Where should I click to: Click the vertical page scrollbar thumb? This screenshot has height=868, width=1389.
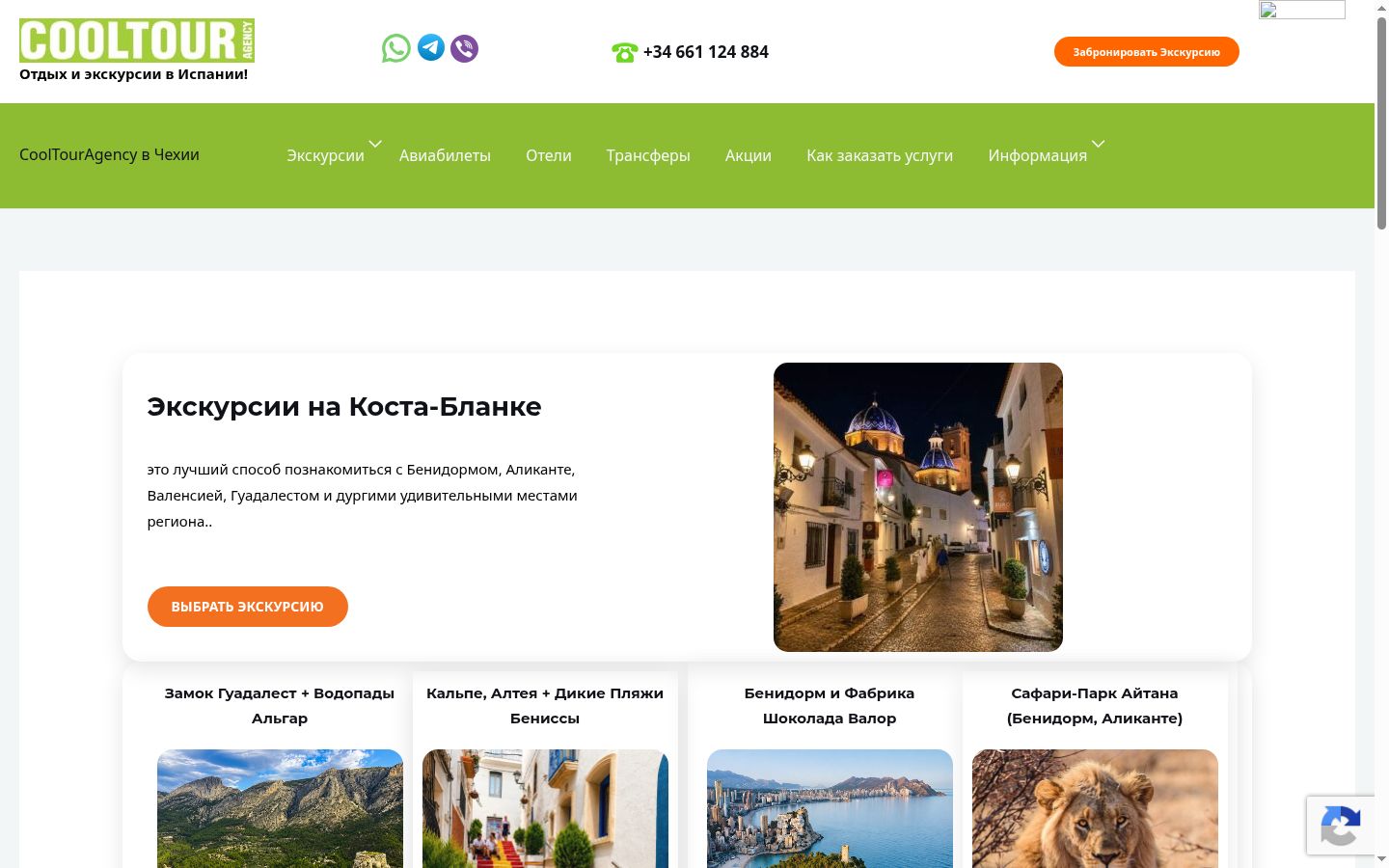[1381, 123]
